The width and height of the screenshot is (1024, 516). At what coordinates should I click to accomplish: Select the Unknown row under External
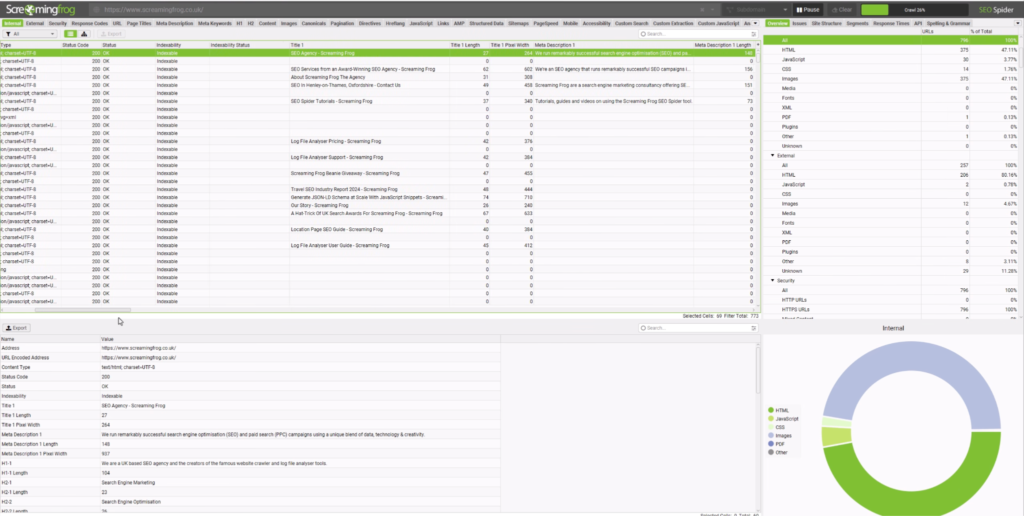(891, 270)
